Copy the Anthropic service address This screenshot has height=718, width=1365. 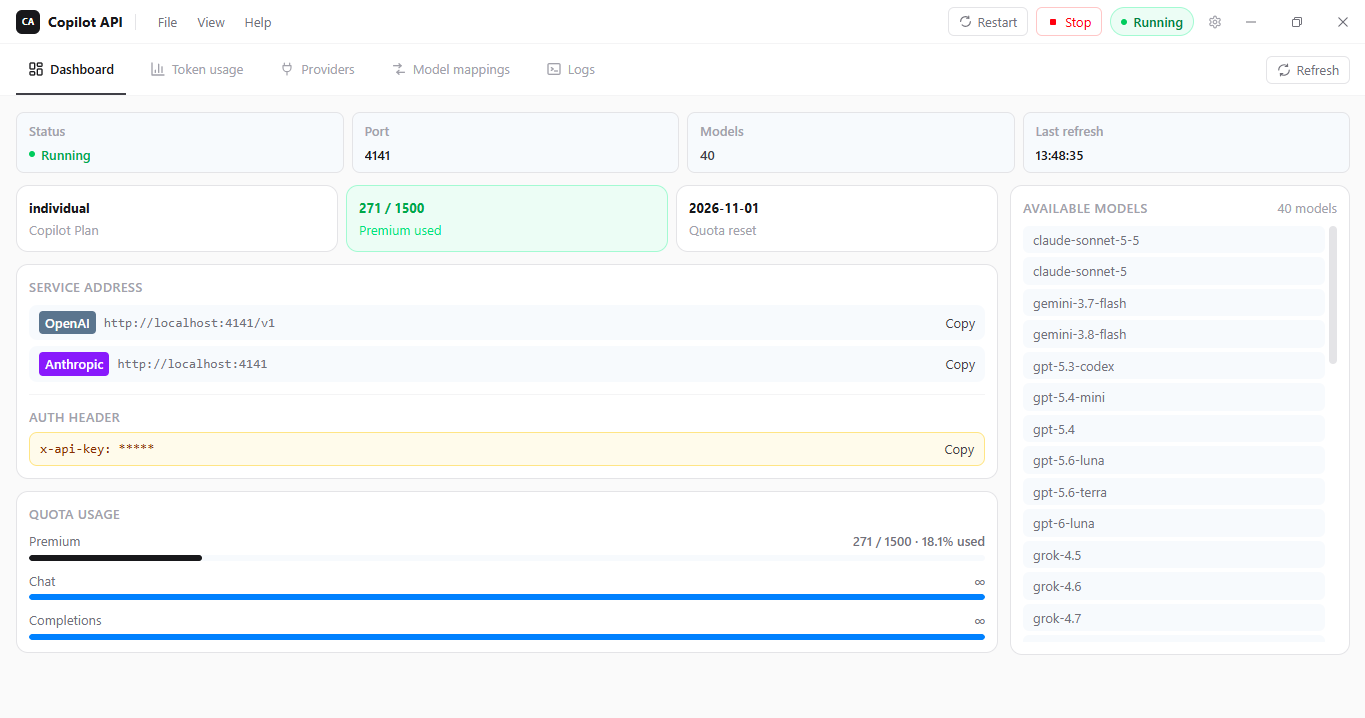point(960,364)
